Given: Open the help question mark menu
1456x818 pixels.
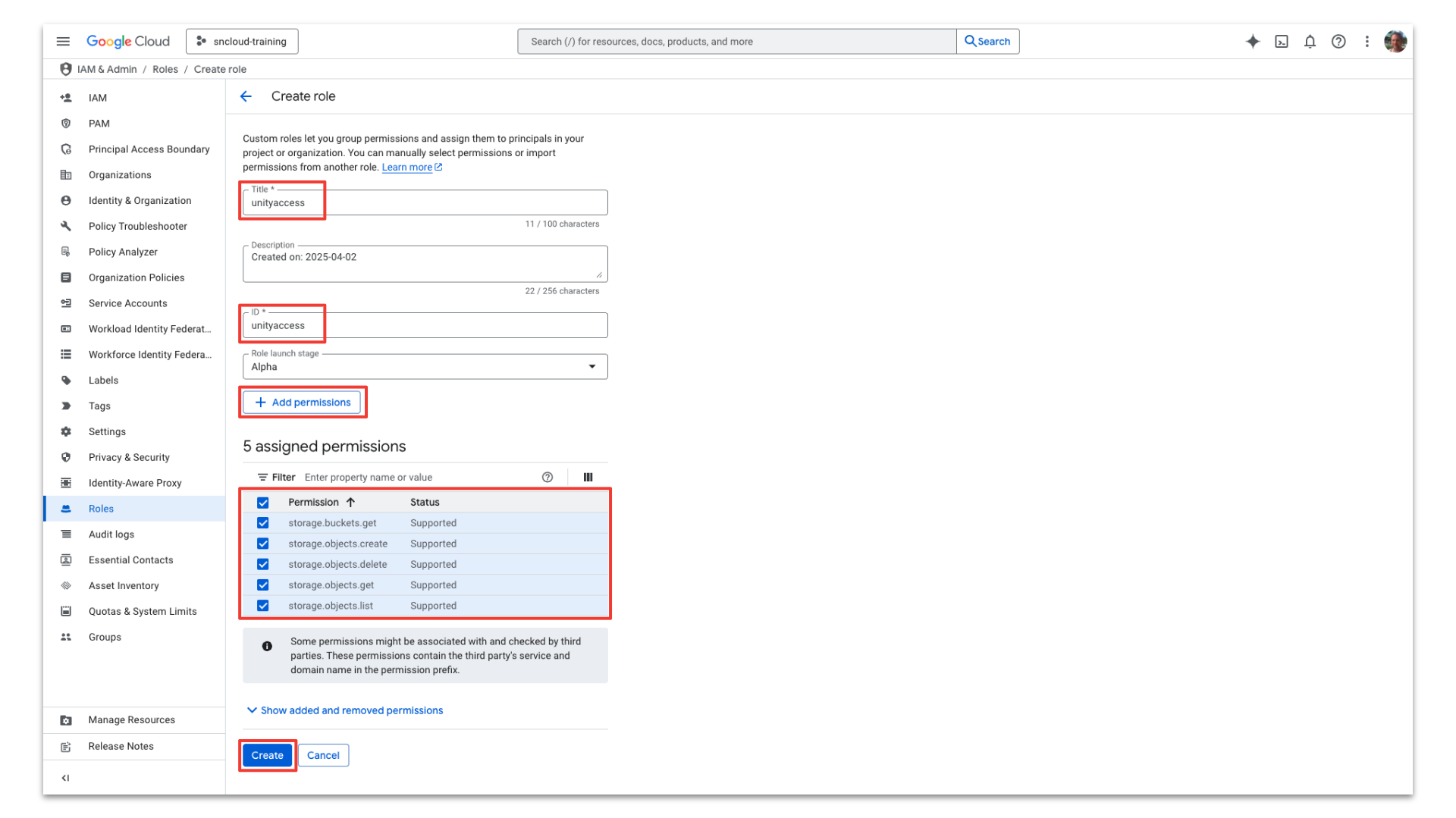Looking at the screenshot, I should tap(1338, 42).
